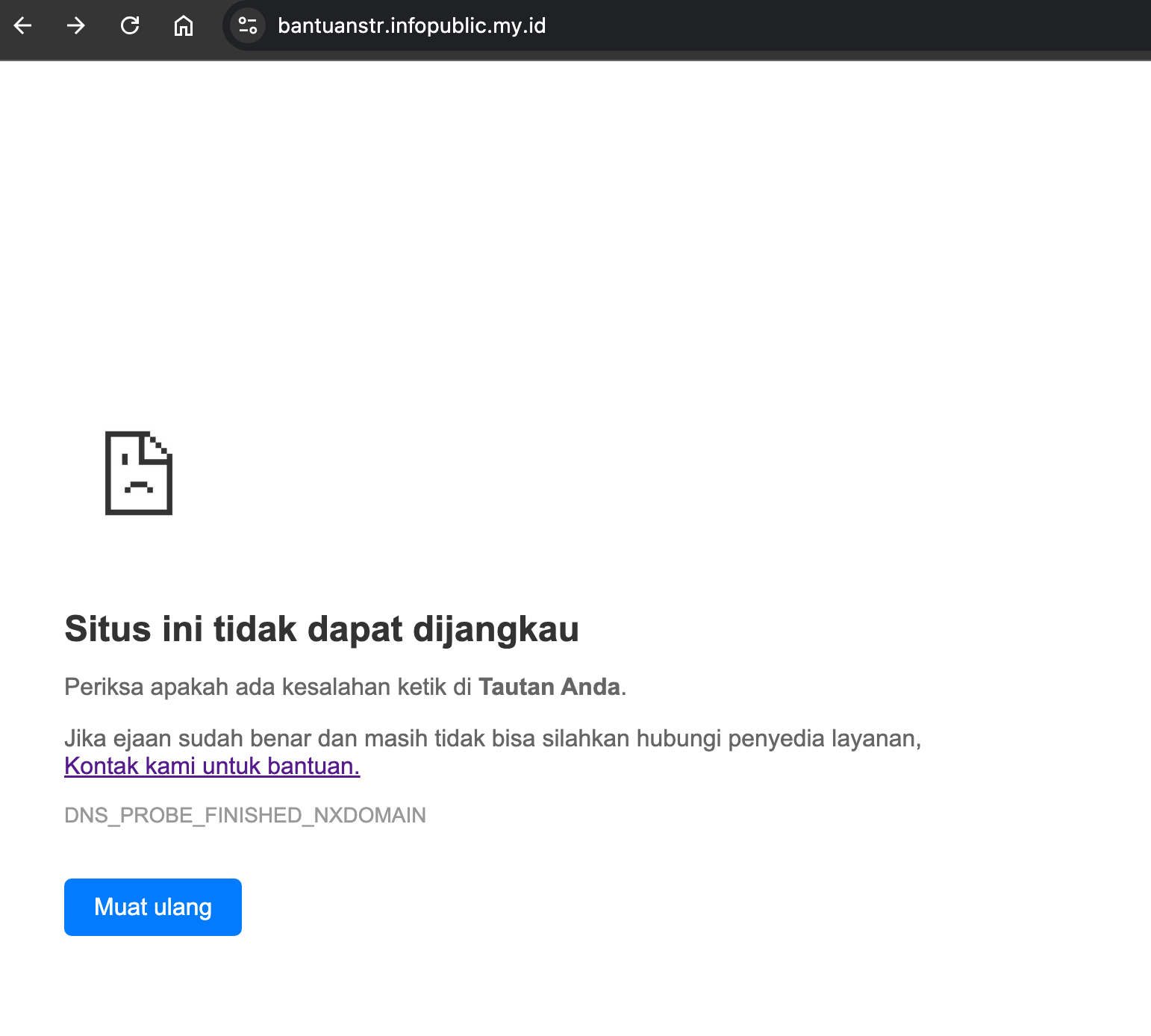Open site information icon beside the URL
1151x1036 pixels.
click(248, 26)
